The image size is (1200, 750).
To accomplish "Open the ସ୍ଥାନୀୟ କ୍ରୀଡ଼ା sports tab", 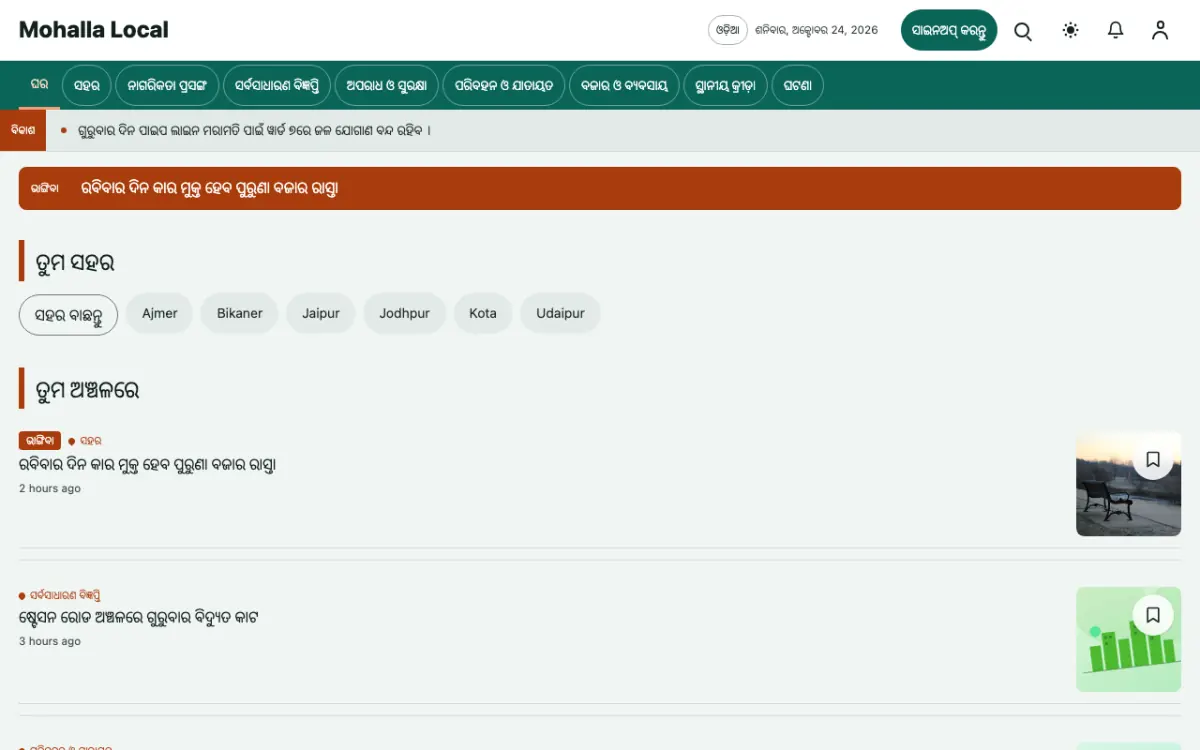I will click(x=726, y=86).
